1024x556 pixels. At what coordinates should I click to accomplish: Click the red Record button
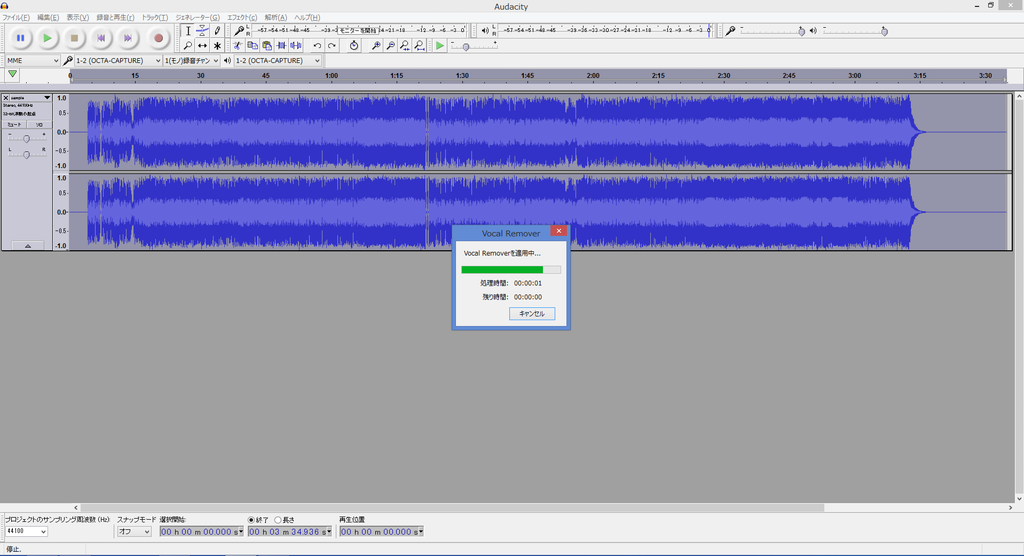pos(158,38)
